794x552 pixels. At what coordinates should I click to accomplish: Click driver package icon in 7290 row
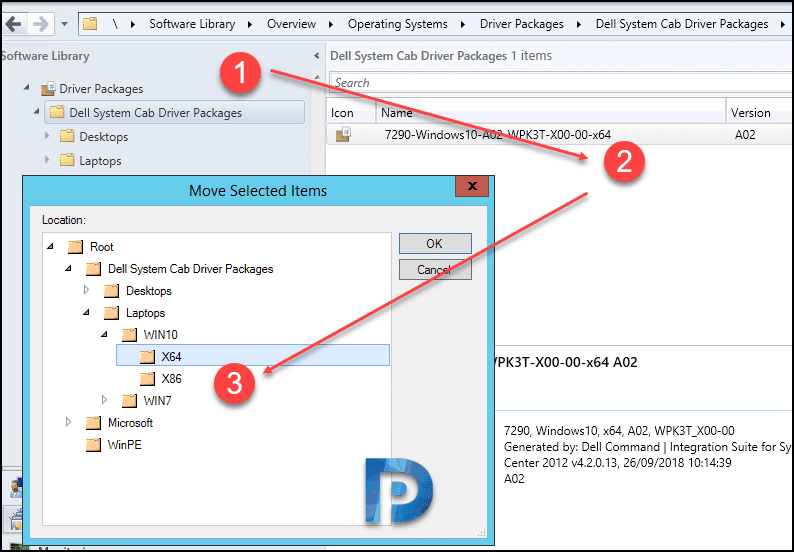tap(343, 135)
